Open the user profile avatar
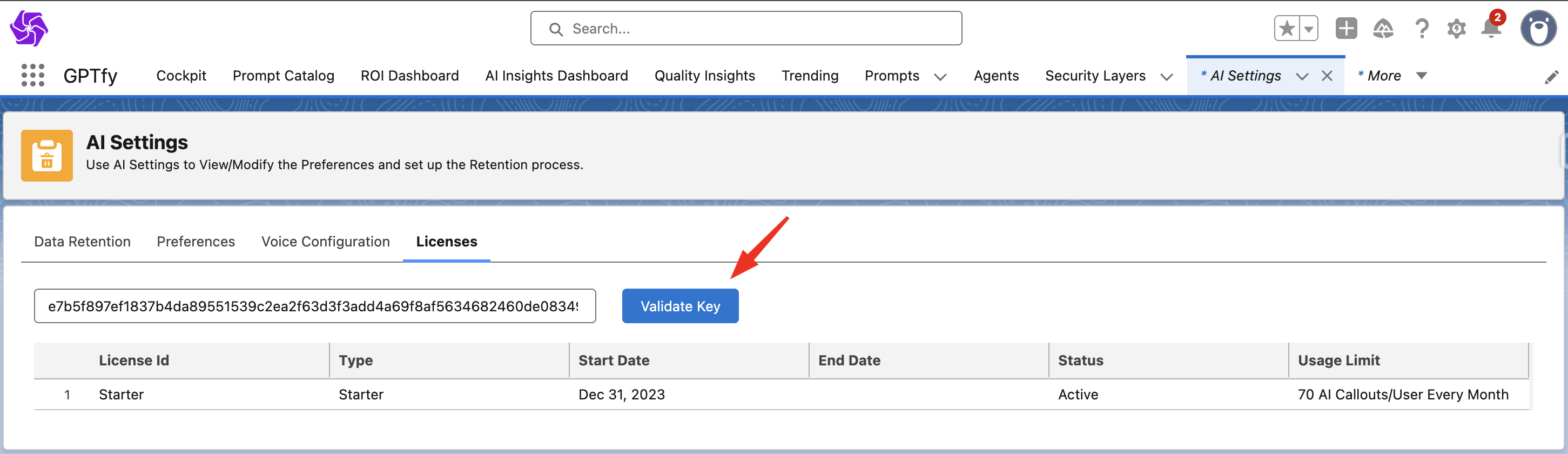This screenshot has width=1568, height=454. coord(1538,29)
